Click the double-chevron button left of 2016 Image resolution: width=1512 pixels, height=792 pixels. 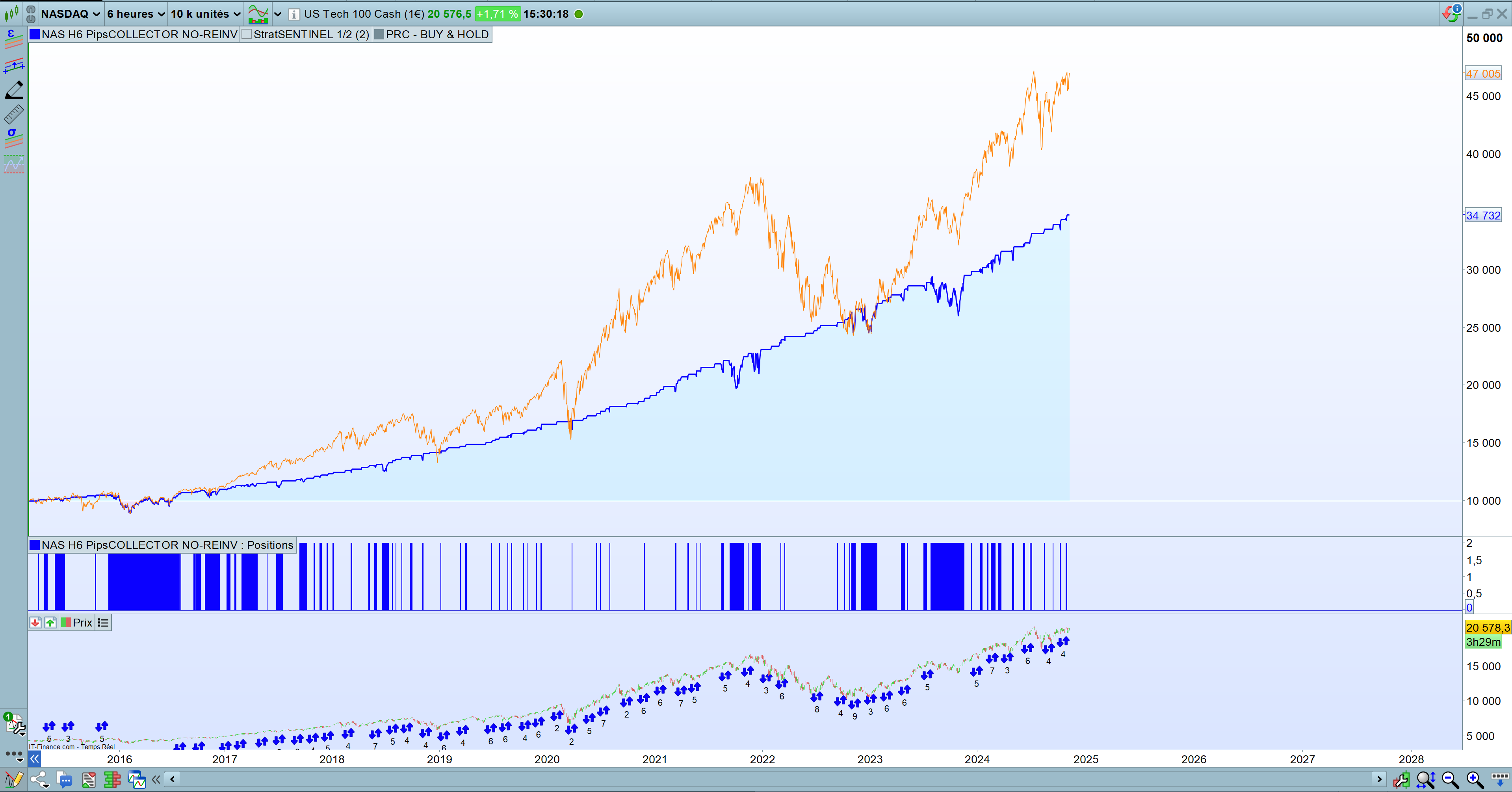tap(35, 759)
